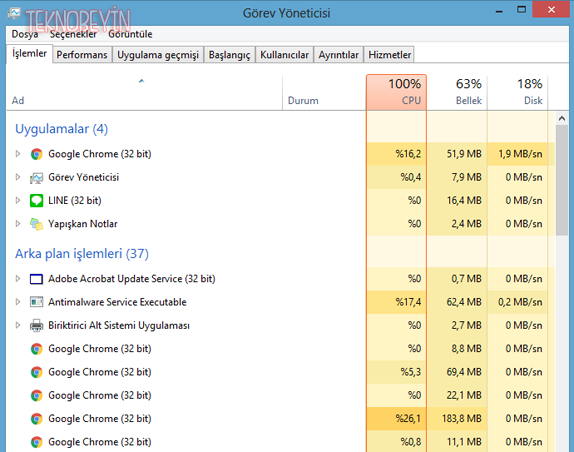The width and height of the screenshot is (574, 452).
Task: Click the printer icon of Biriktirici Alt Sistemi
Action: coord(36,325)
